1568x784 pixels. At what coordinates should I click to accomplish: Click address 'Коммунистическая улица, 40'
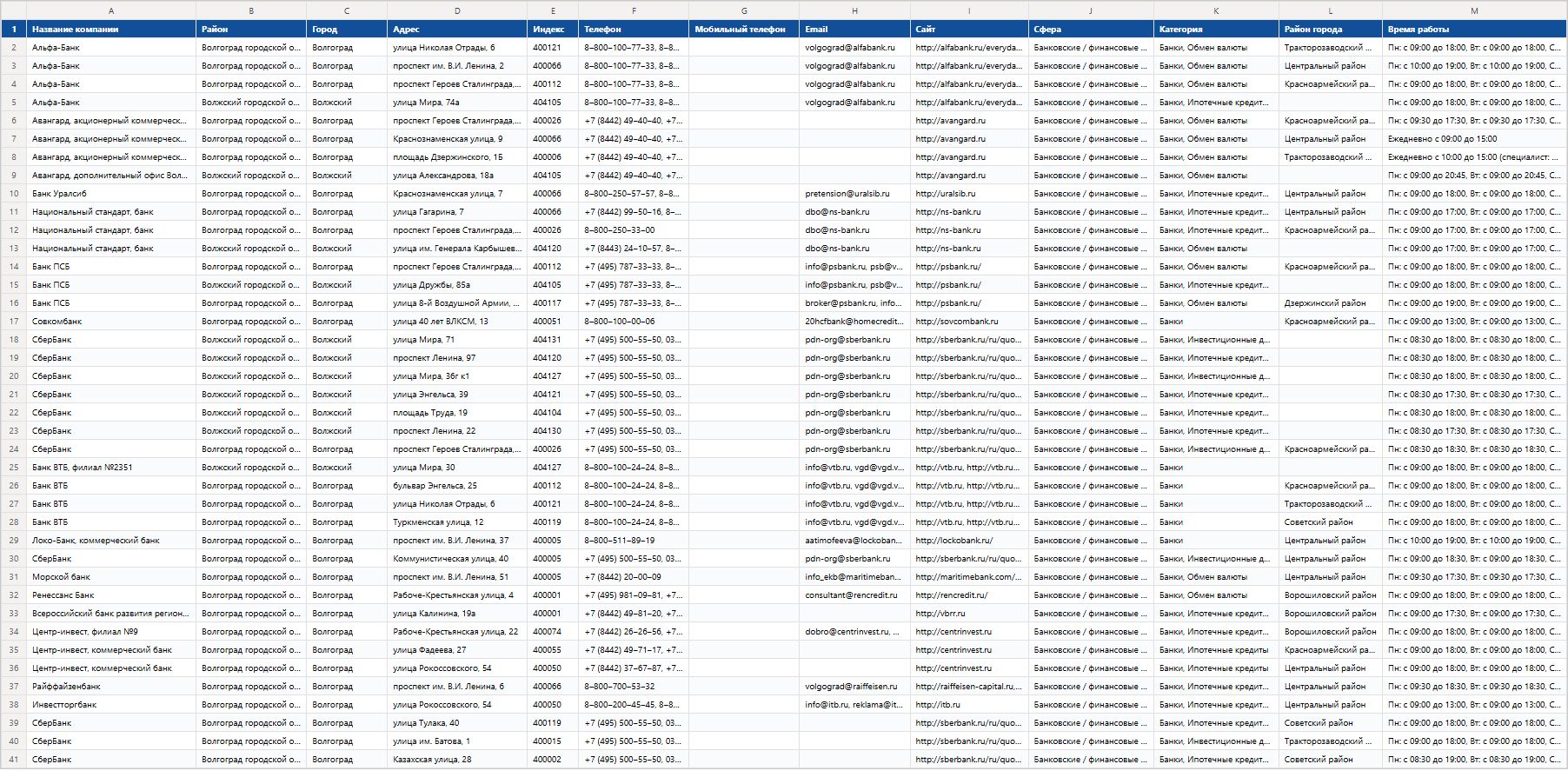tap(457, 559)
